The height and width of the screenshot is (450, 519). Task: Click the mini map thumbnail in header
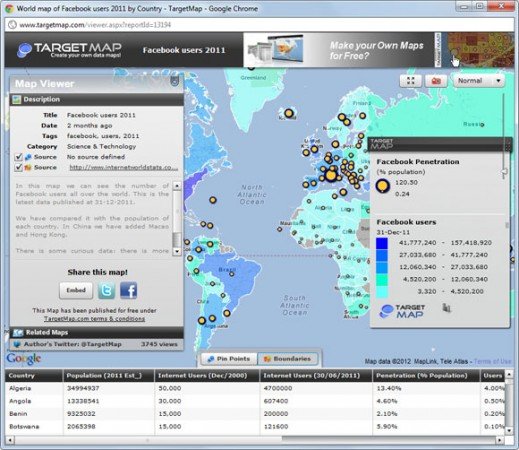point(478,50)
